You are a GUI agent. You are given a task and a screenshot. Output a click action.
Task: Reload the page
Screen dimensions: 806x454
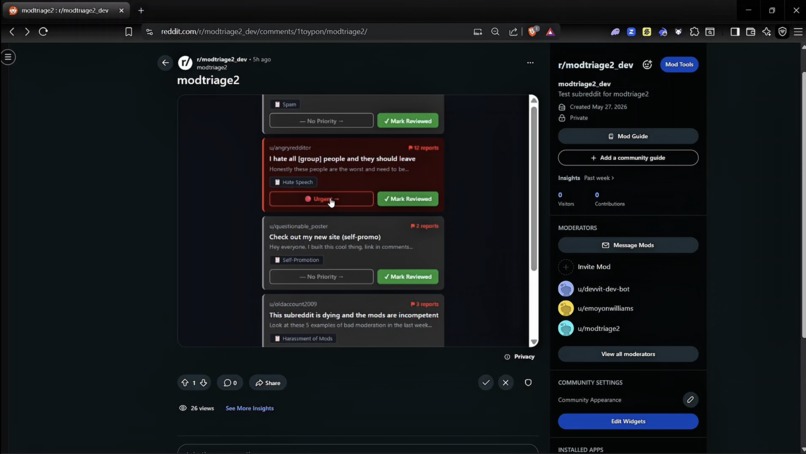43,31
